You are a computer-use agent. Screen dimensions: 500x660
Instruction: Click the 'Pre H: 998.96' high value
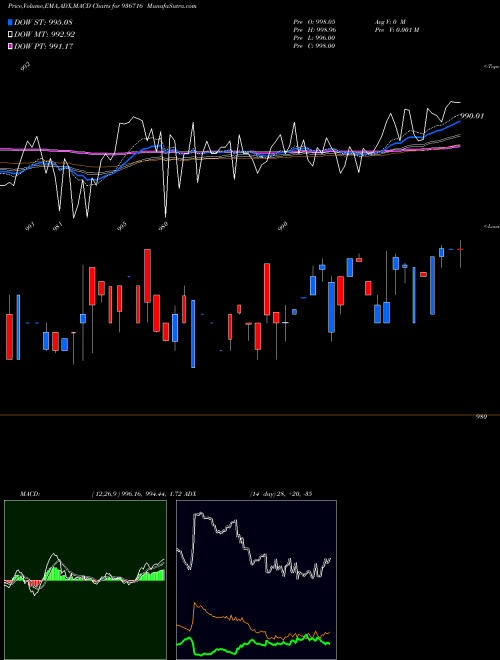pos(314,29)
